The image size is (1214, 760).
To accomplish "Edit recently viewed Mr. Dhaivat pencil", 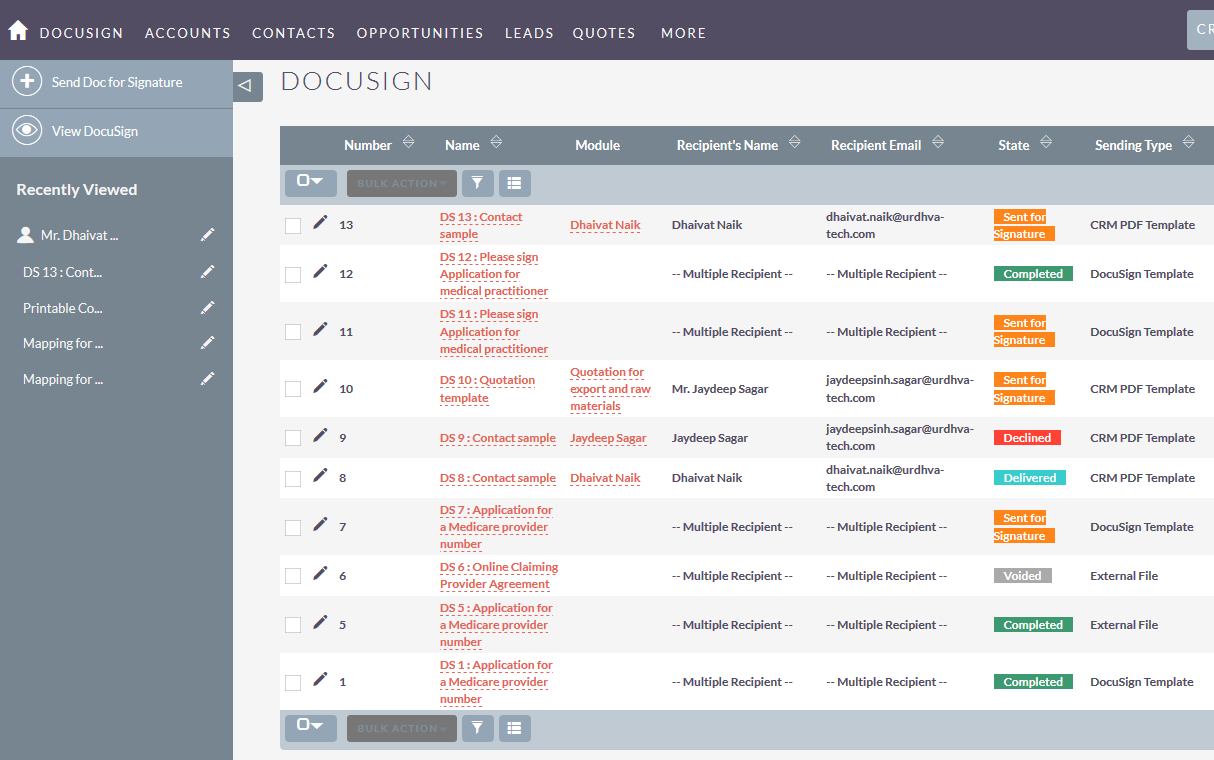I will pyautogui.click(x=207, y=235).
